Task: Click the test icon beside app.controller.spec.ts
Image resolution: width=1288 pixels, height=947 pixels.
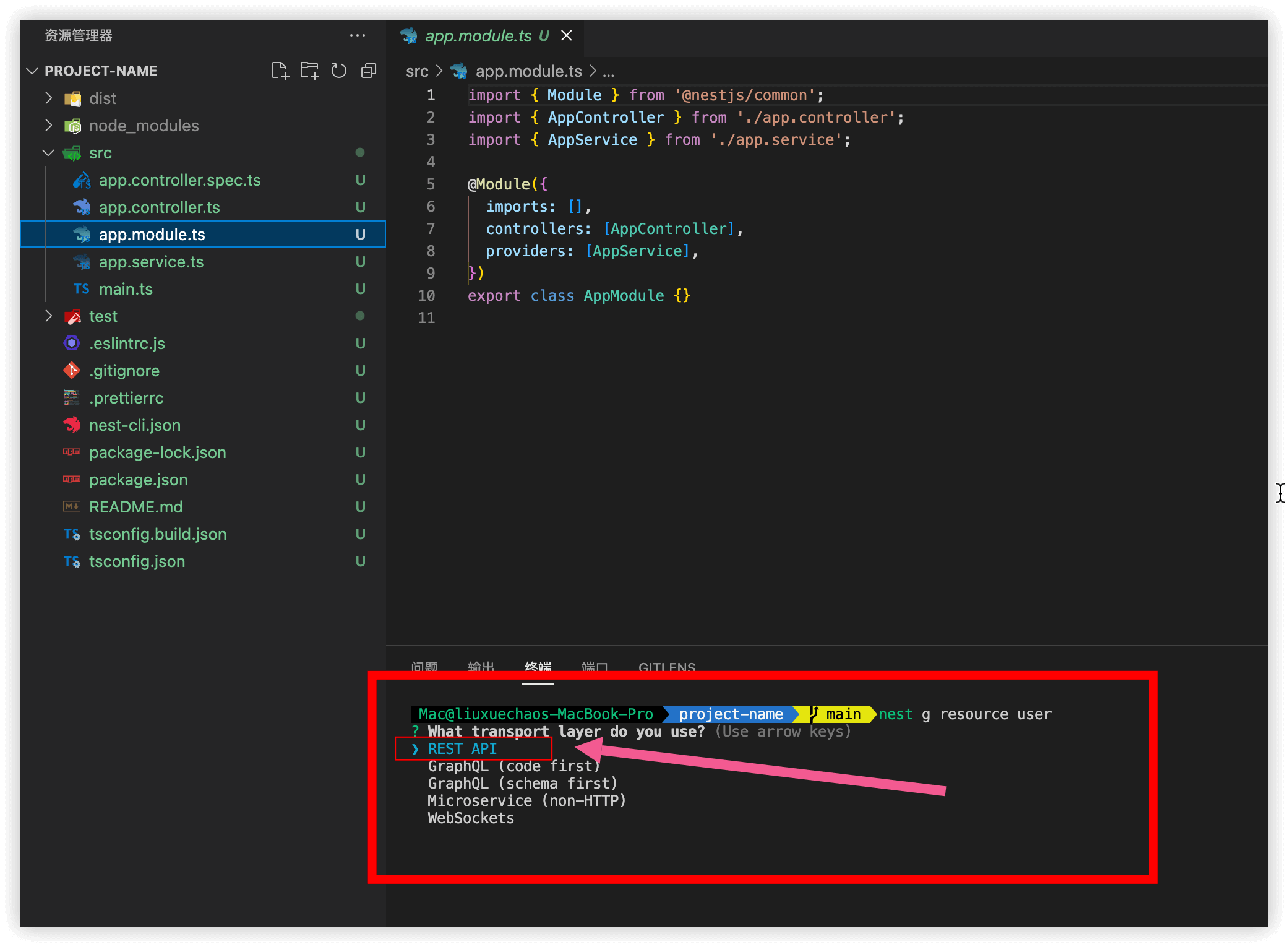Action: (x=82, y=180)
